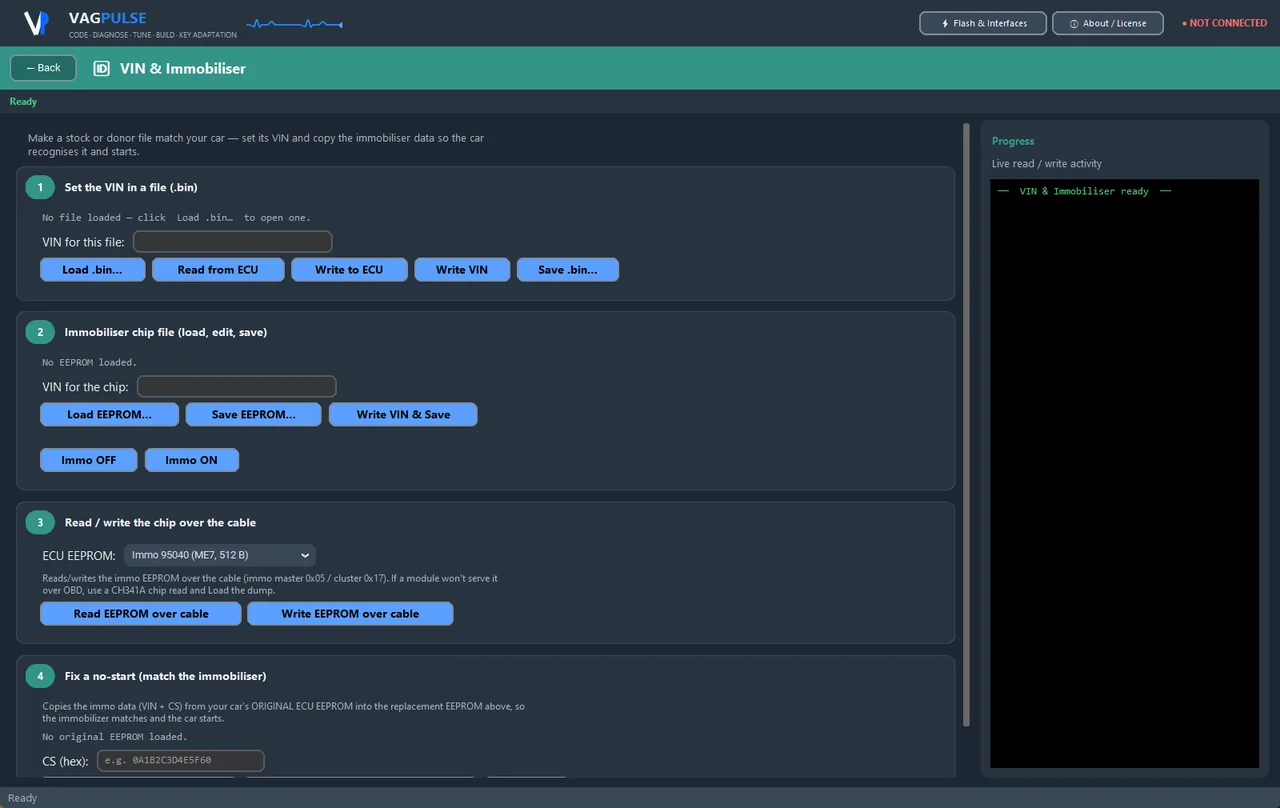Click Read EEPROM over cable
The image size is (1280, 808).
click(141, 614)
